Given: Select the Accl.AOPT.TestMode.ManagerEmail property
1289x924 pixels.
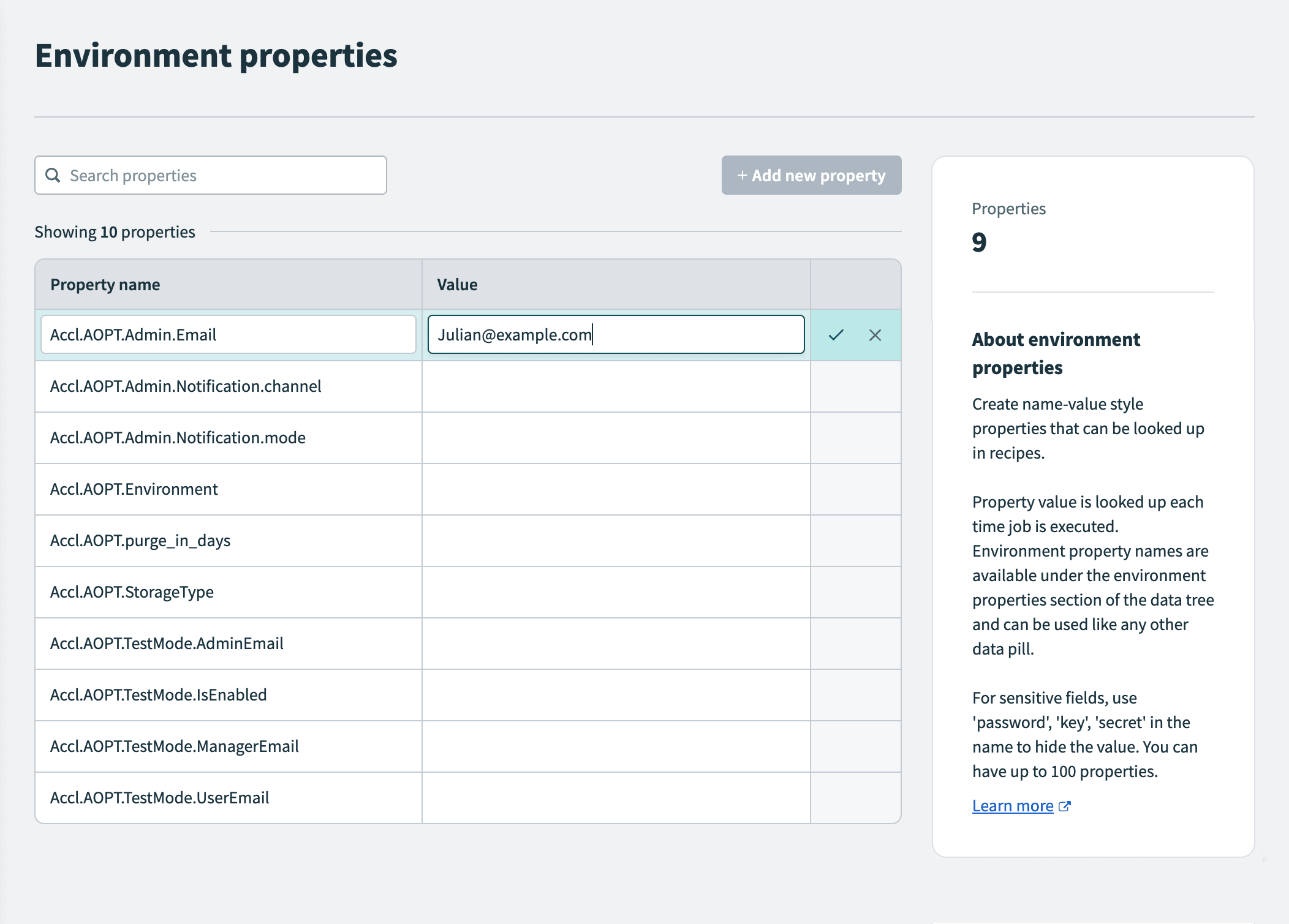Looking at the screenshot, I should pos(175,746).
